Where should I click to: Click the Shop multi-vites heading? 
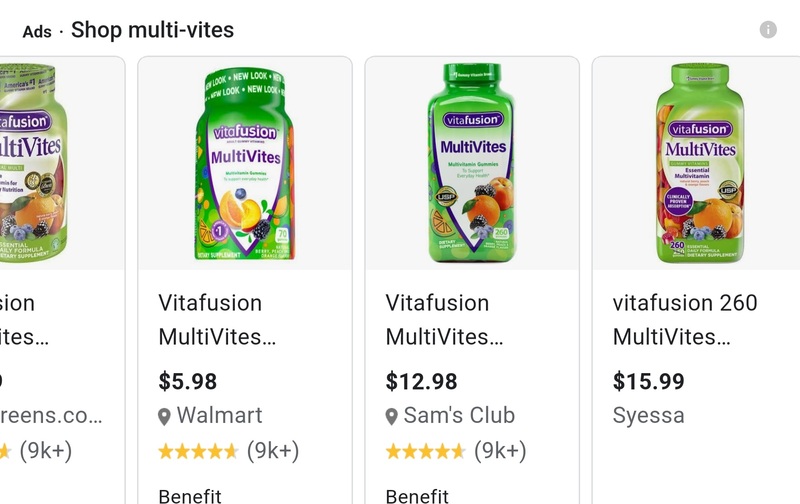click(x=153, y=30)
